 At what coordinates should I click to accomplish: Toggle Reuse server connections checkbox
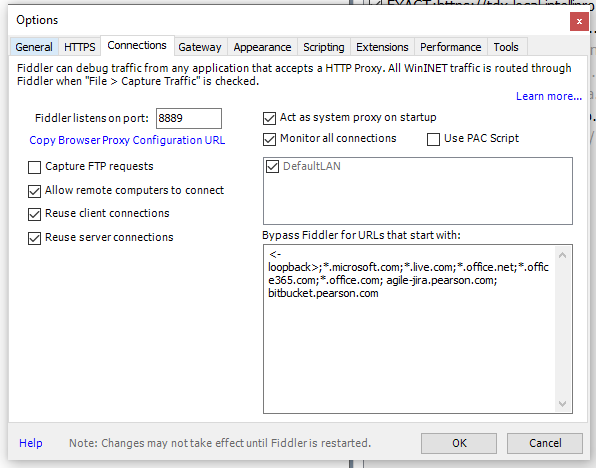34,238
